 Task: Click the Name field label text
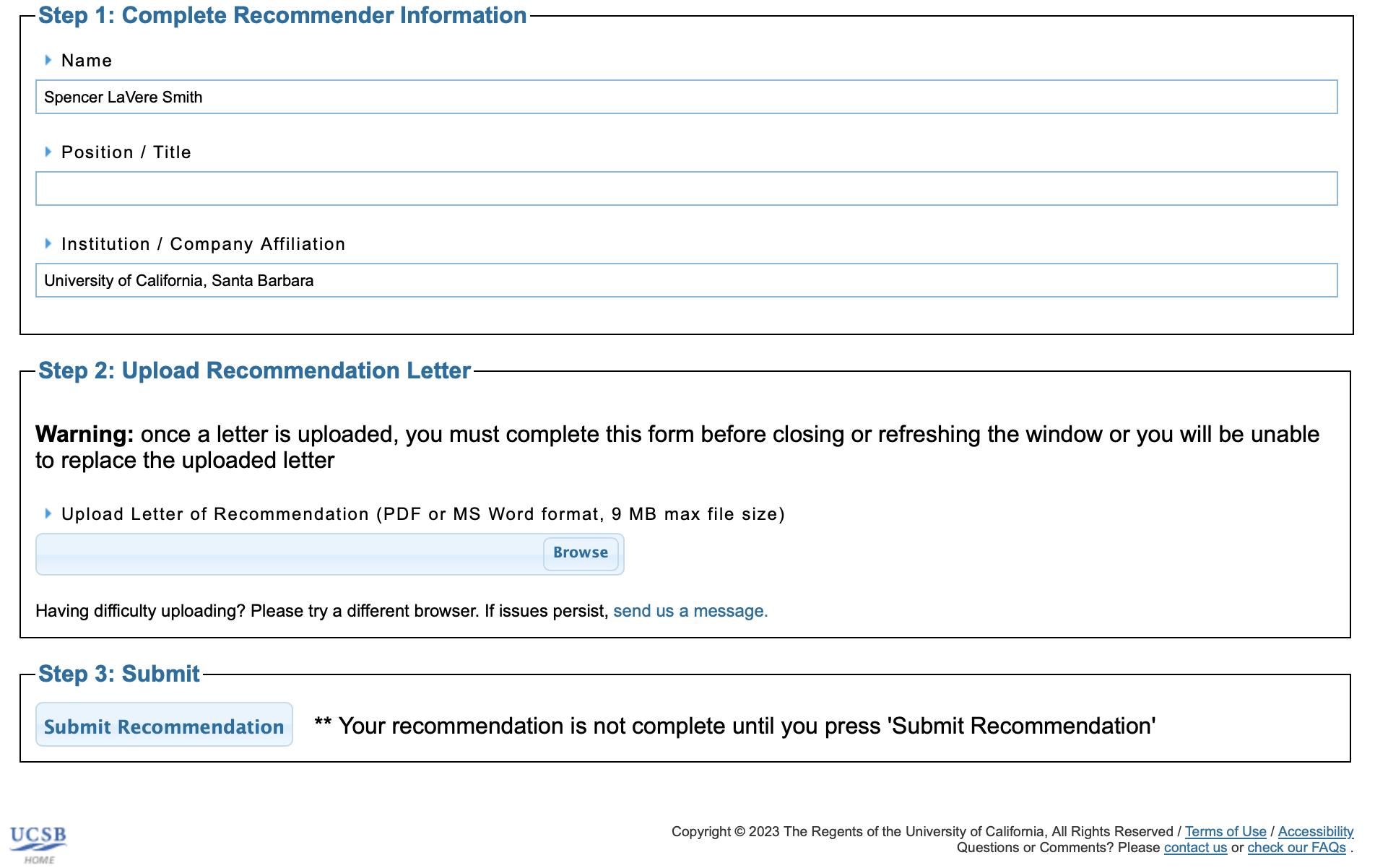tap(87, 61)
